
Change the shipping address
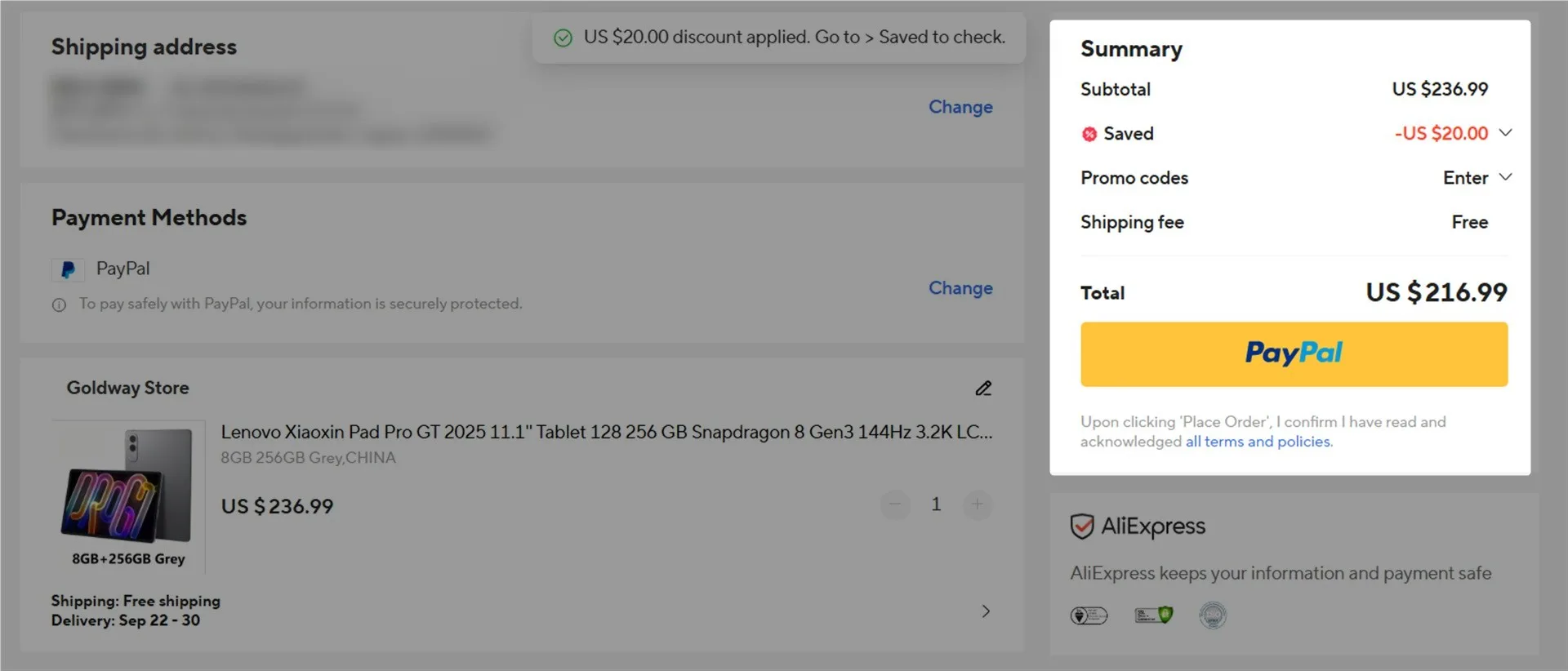pos(960,107)
